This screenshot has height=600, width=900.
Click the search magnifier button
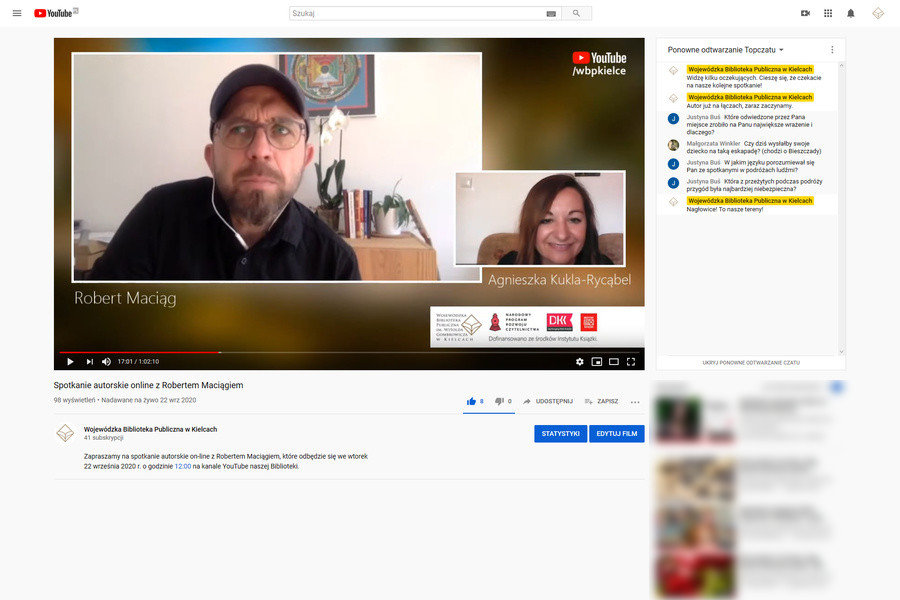(x=576, y=13)
